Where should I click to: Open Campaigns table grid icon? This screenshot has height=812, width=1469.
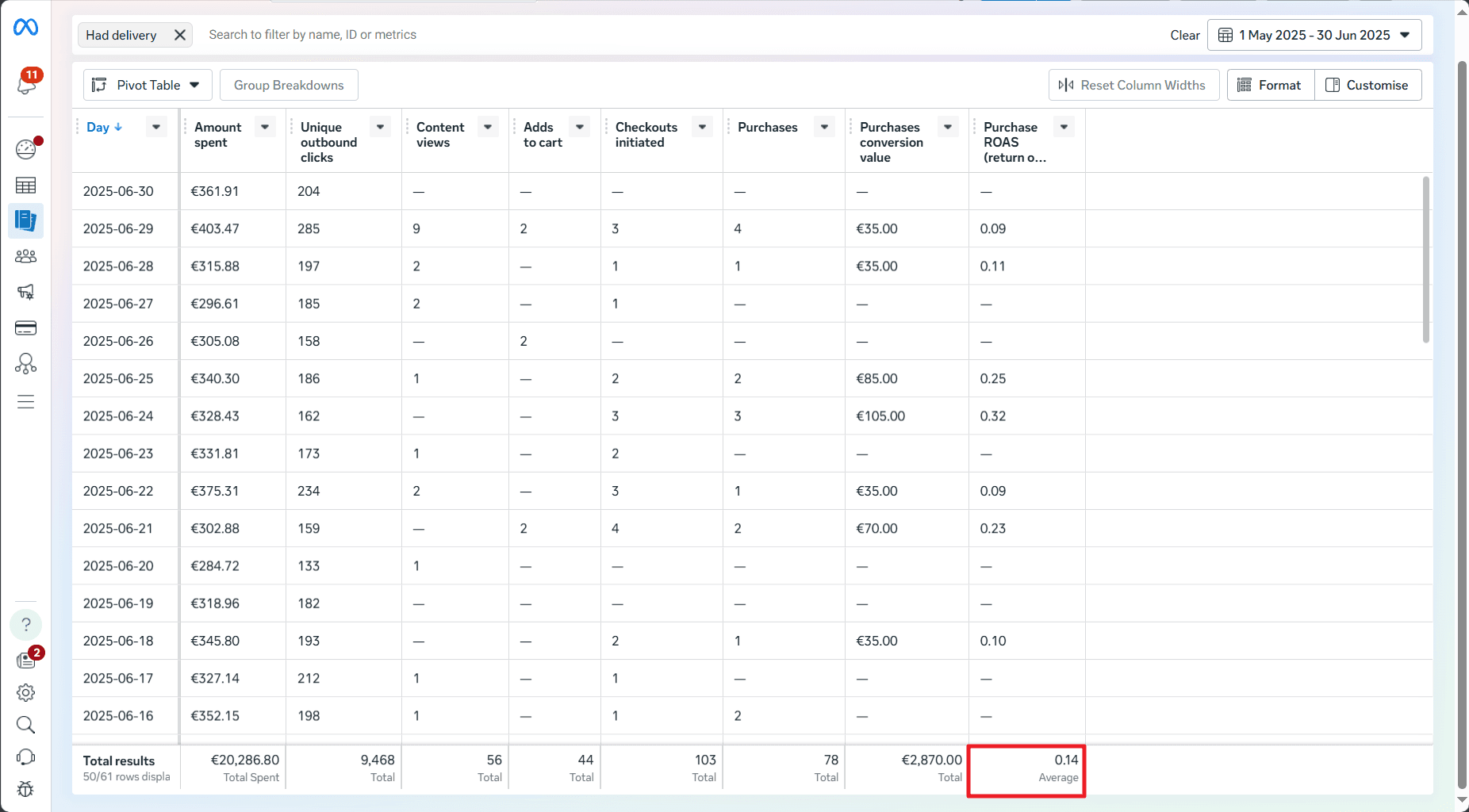[x=26, y=186]
